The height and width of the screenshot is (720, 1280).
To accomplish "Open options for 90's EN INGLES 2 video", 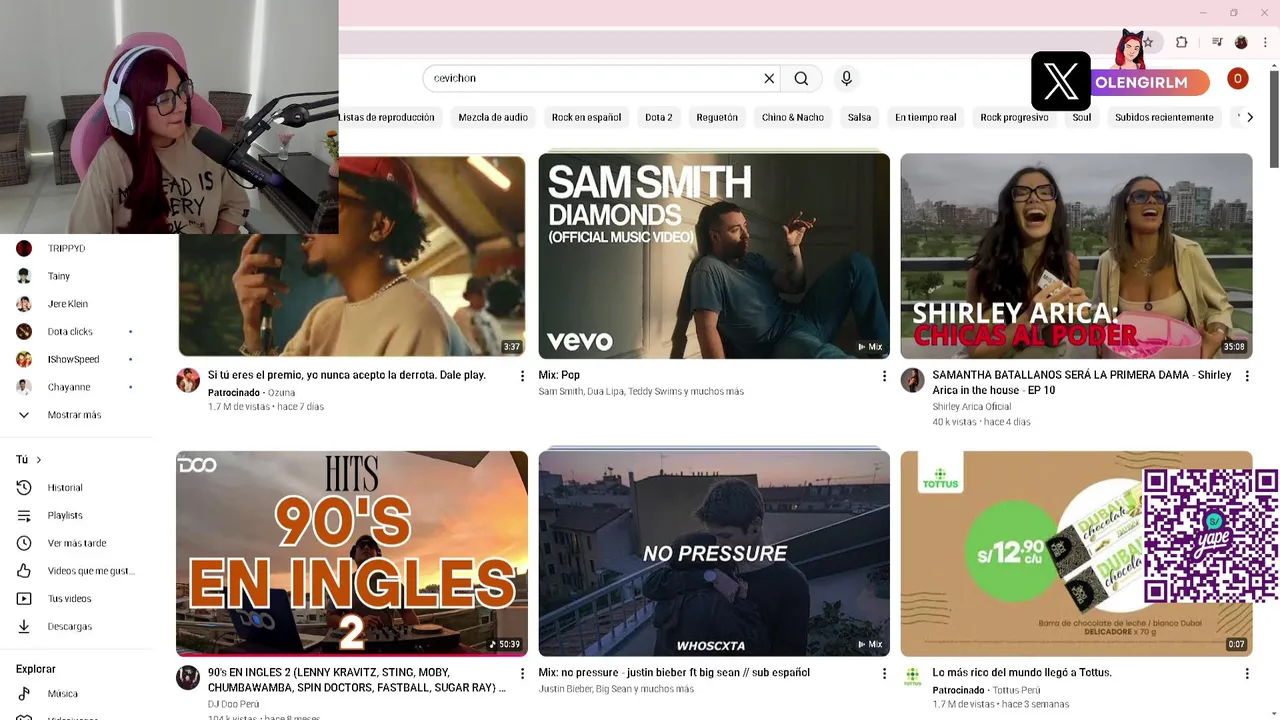I will [x=522, y=674].
